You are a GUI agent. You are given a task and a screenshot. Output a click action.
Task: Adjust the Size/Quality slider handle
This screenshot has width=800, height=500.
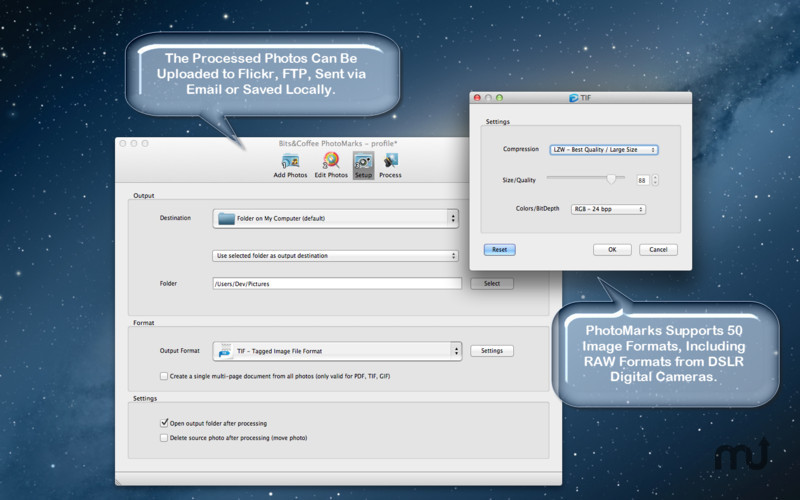pos(611,179)
